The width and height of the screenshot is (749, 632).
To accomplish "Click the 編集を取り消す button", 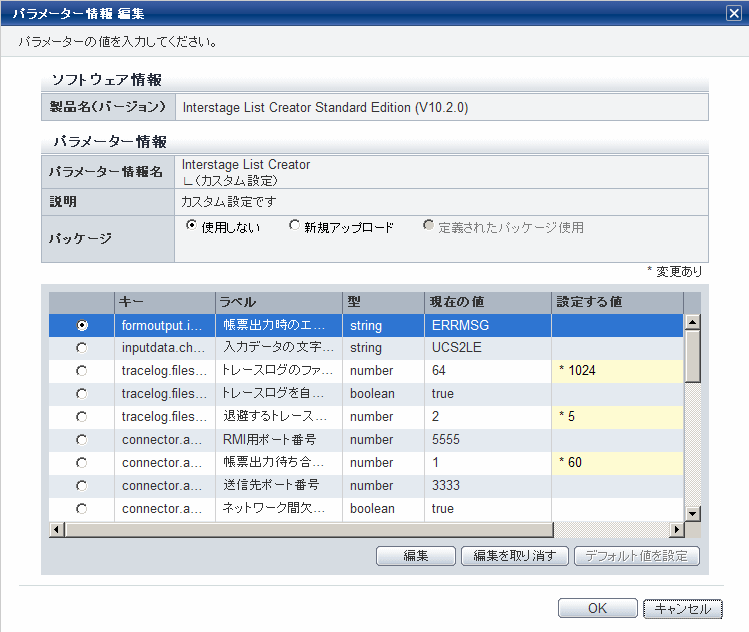I will [514, 556].
